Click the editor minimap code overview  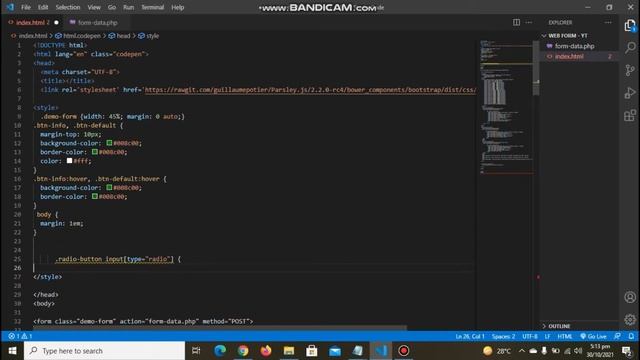(506, 107)
